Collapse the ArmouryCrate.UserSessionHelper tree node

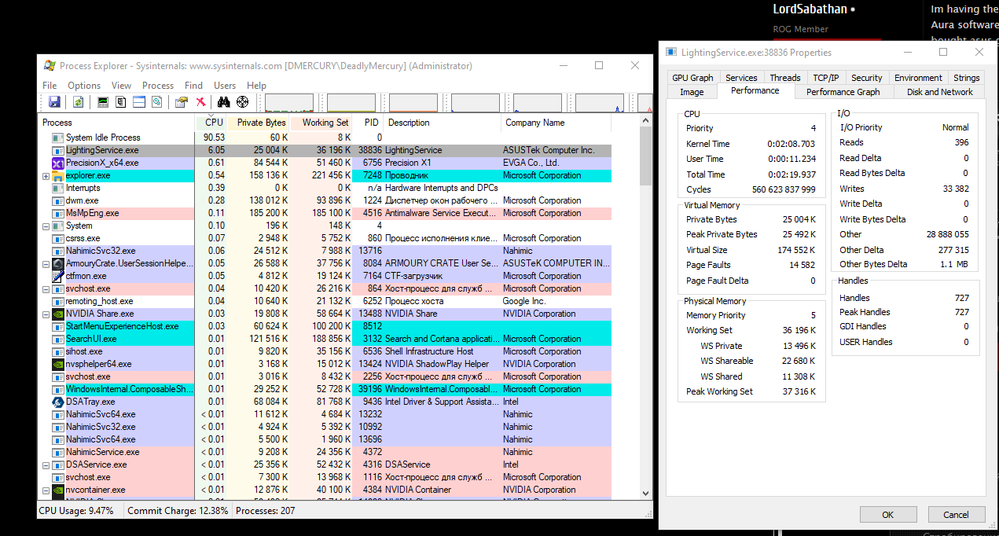pyautogui.click(x=46, y=264)
